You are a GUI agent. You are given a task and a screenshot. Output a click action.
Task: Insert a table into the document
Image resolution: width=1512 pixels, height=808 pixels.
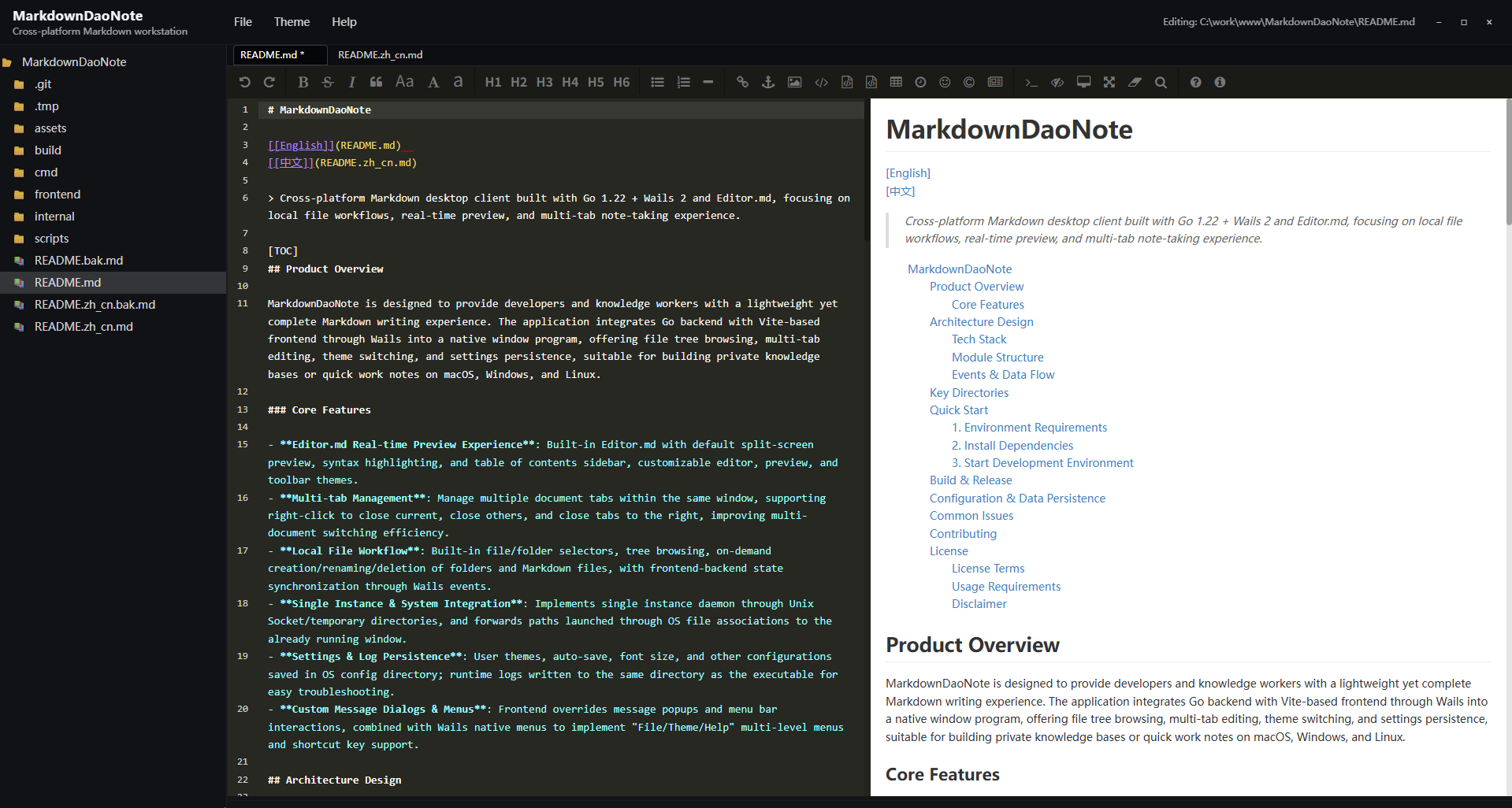click(895, 82)
